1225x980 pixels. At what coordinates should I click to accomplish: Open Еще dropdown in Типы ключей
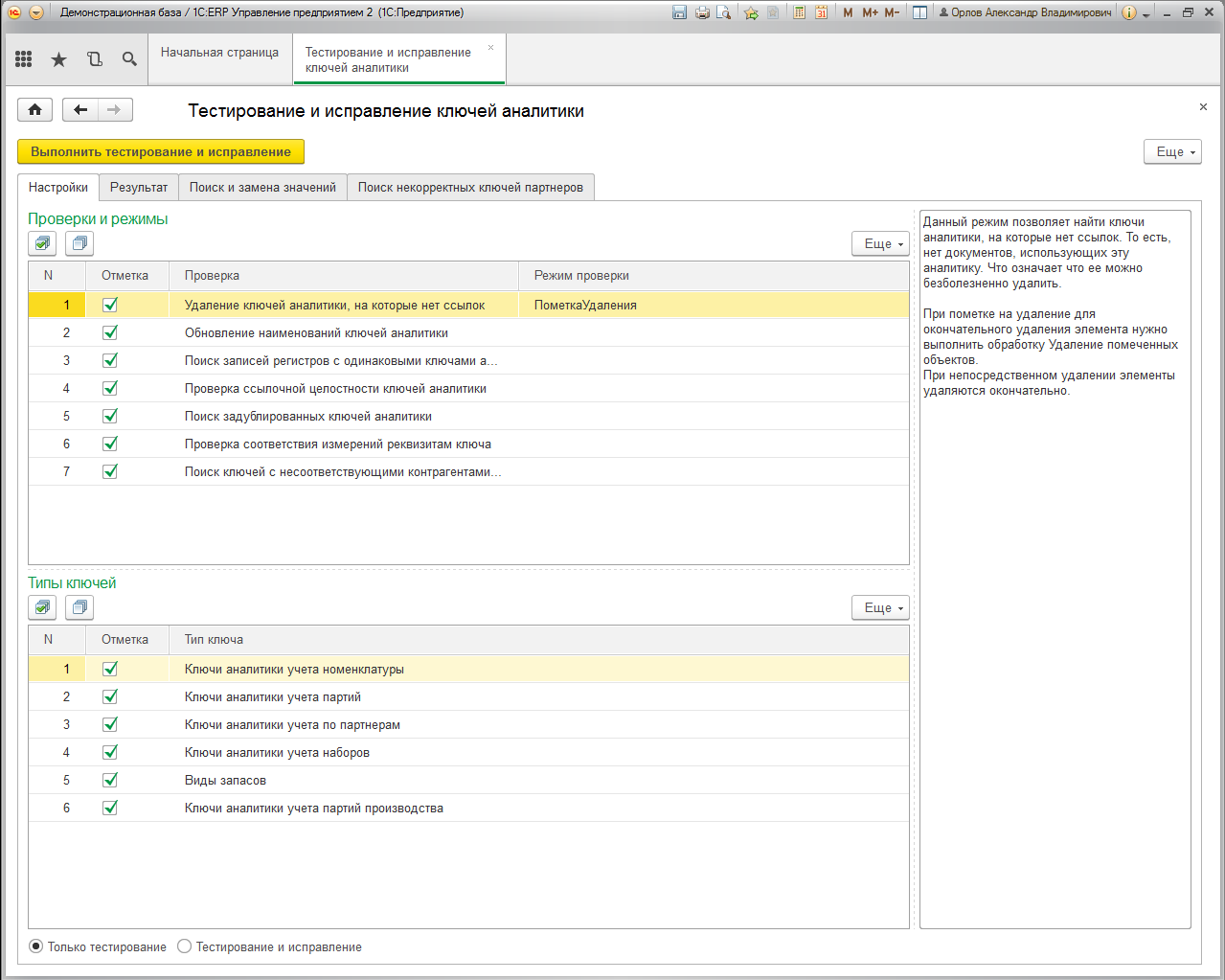880,607
